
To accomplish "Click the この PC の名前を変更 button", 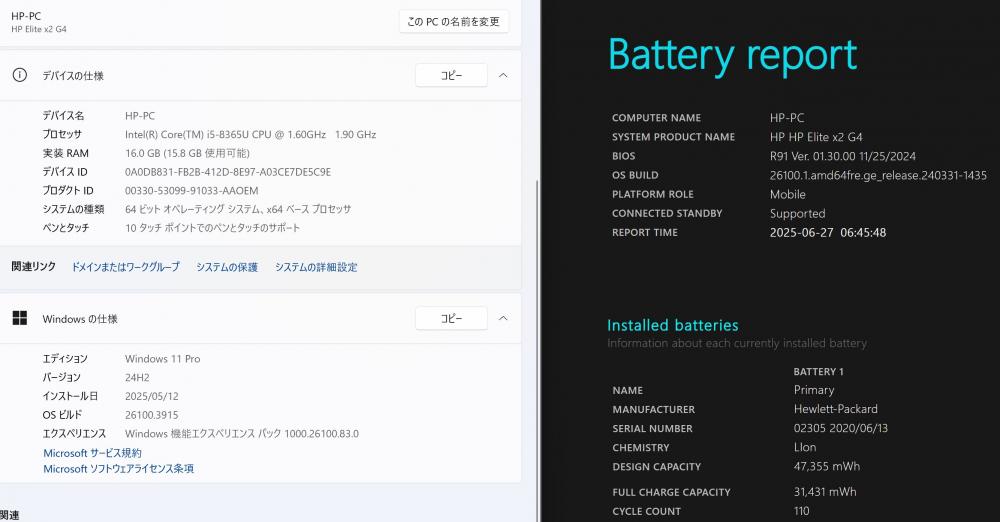I will coord(453,22).
